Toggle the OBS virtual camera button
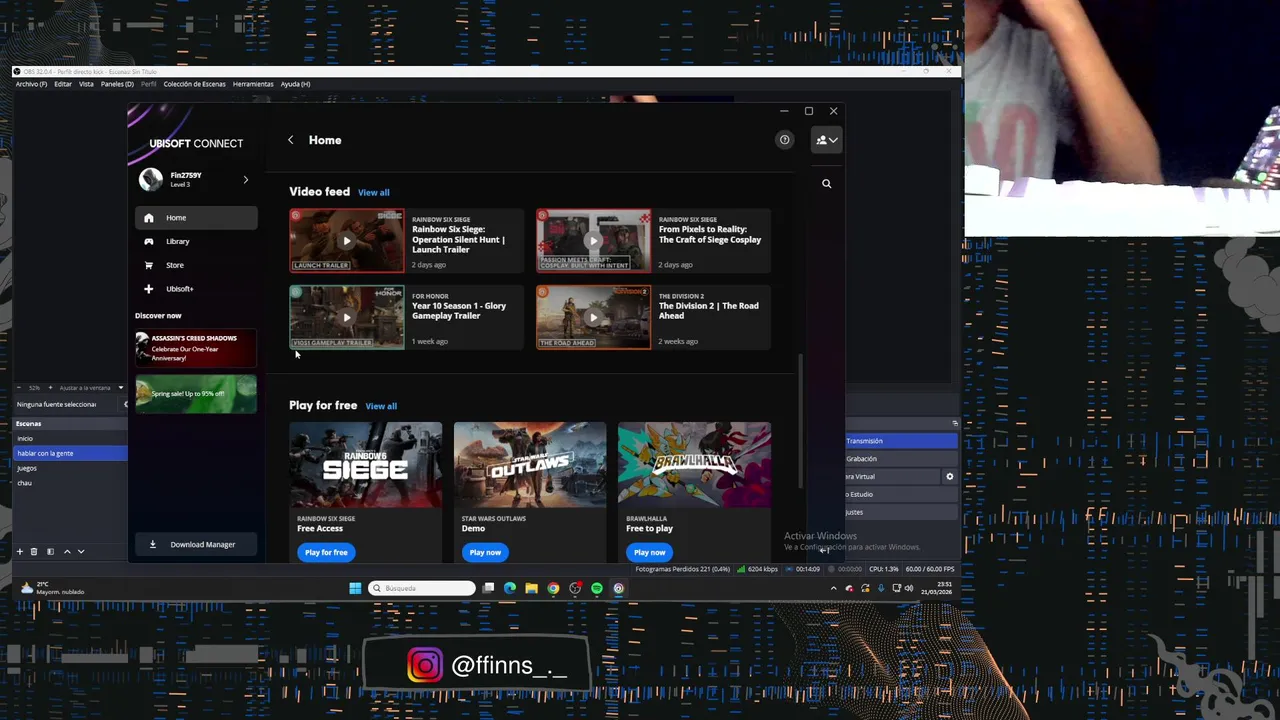Viewport: 1280px width, 720px height. pyautogui.click(x=892, y=477)
